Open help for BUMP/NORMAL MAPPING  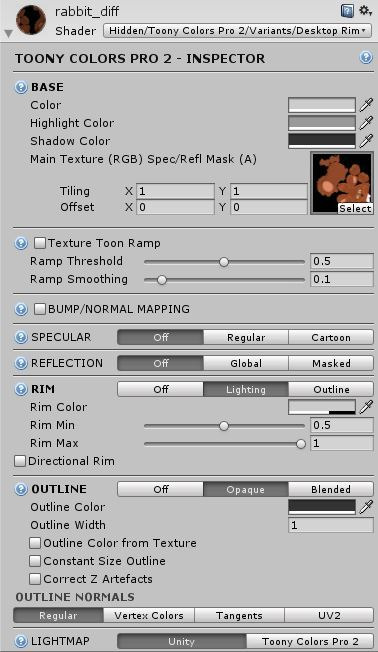click(21, 309)
